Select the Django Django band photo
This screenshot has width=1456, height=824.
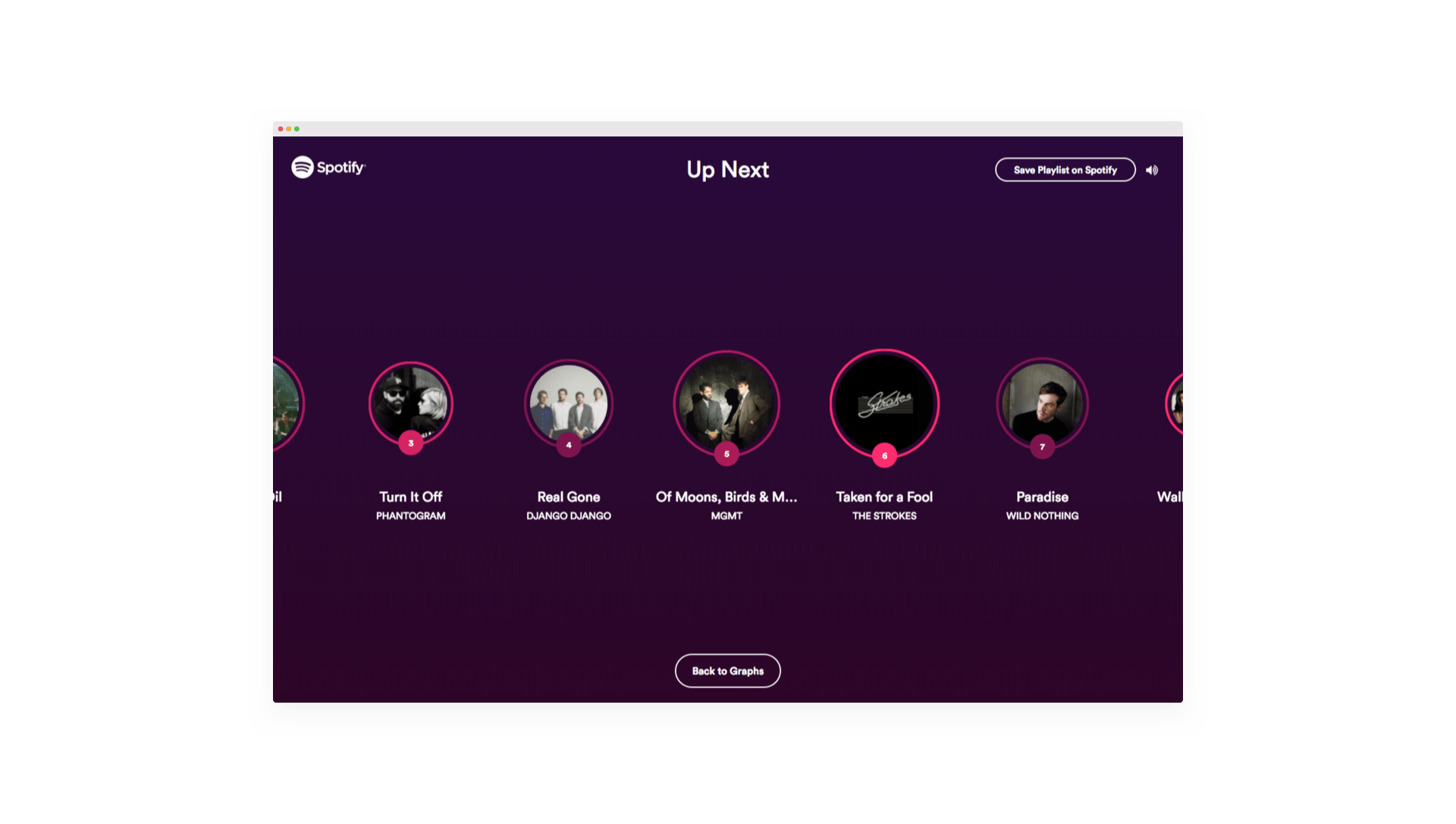tap(569, 403)
